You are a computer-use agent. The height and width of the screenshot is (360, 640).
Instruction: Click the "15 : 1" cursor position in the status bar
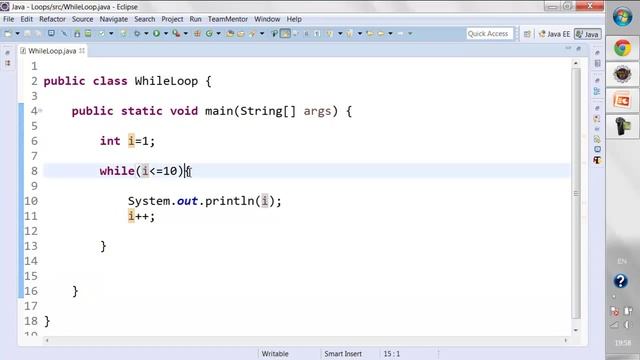[392, 354]
